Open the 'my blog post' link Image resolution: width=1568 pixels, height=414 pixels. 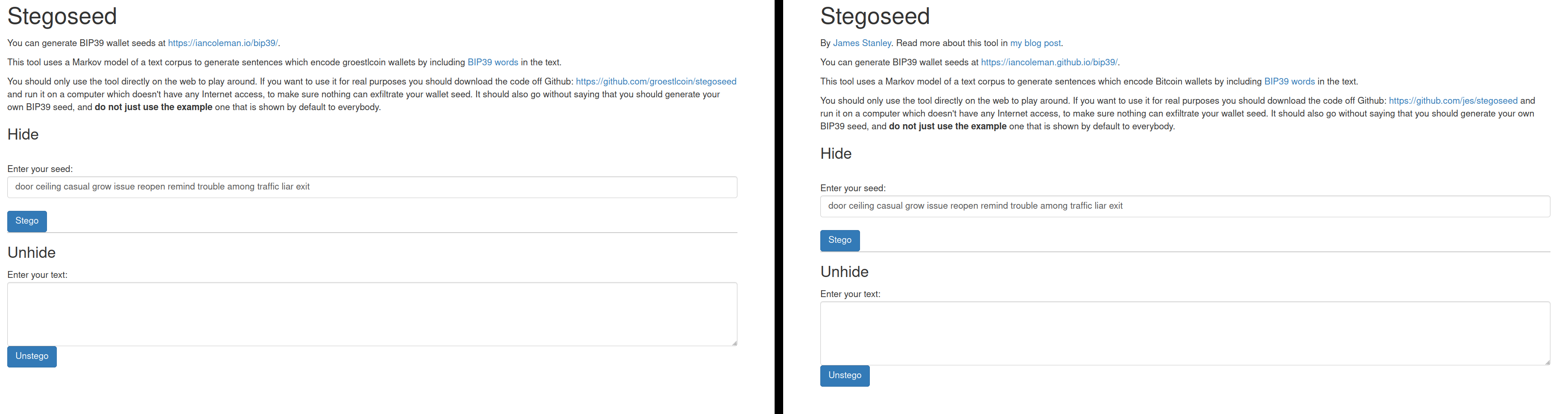(x=1035, y=43)
